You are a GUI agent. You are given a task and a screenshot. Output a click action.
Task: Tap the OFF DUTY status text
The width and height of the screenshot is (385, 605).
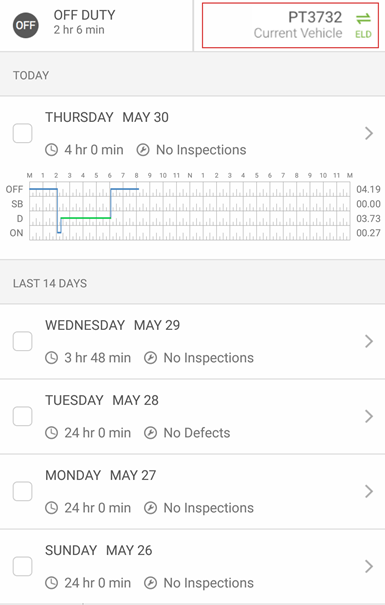click(x=84, y=15)
